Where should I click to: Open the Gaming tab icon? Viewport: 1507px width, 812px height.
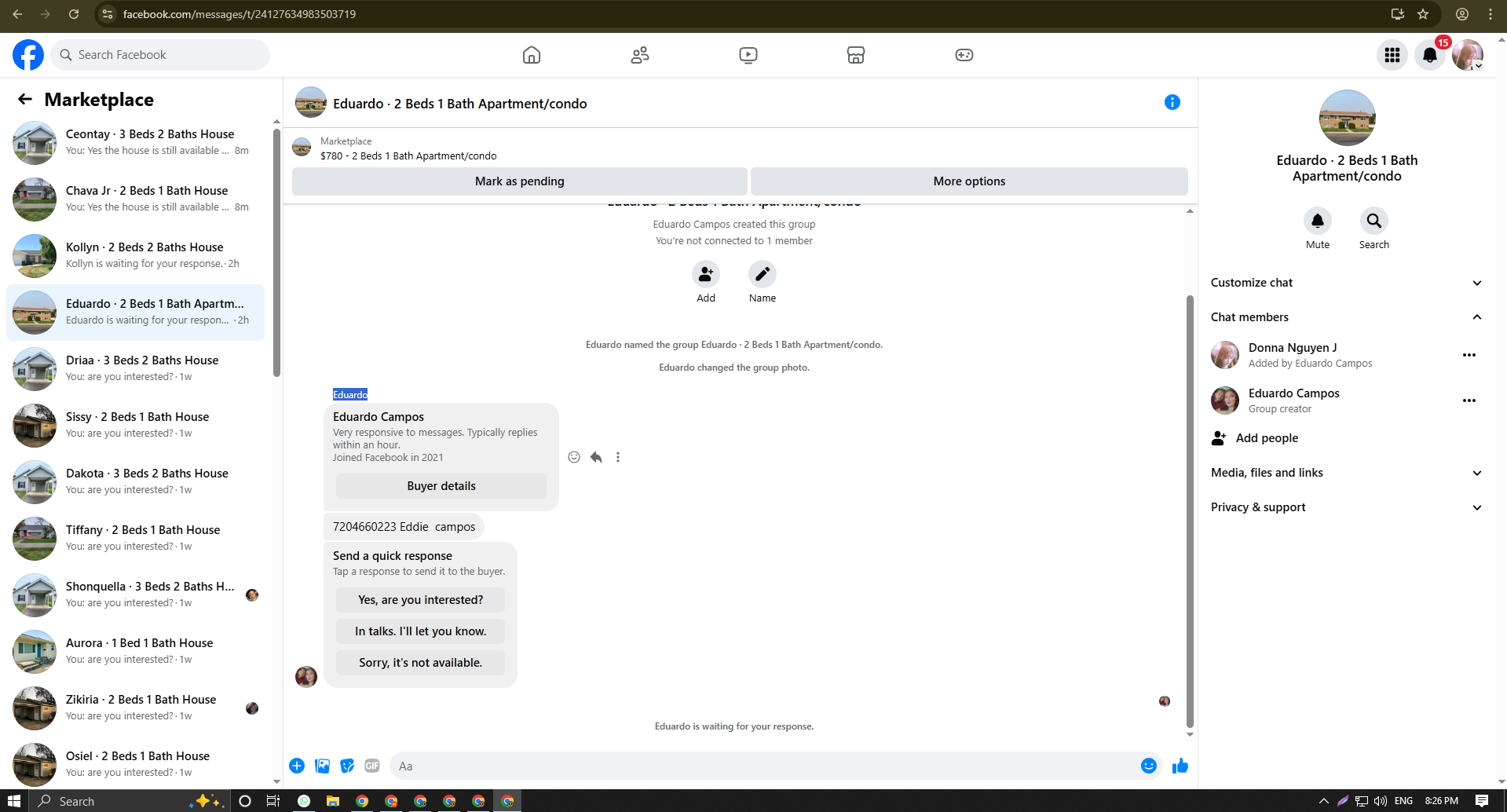[x=964, y=55]
